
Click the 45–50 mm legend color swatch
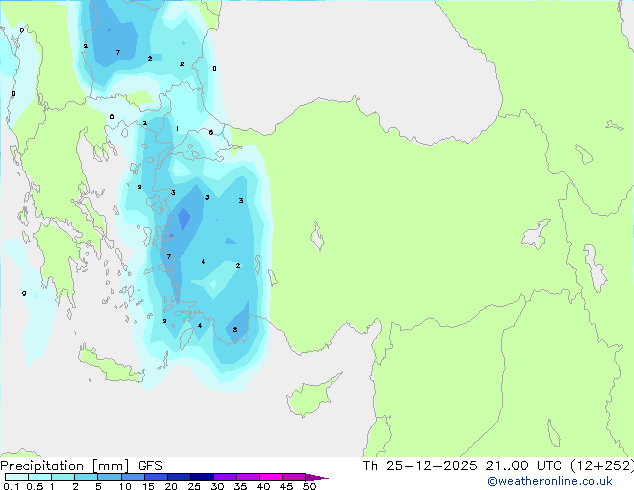point(294,477)
